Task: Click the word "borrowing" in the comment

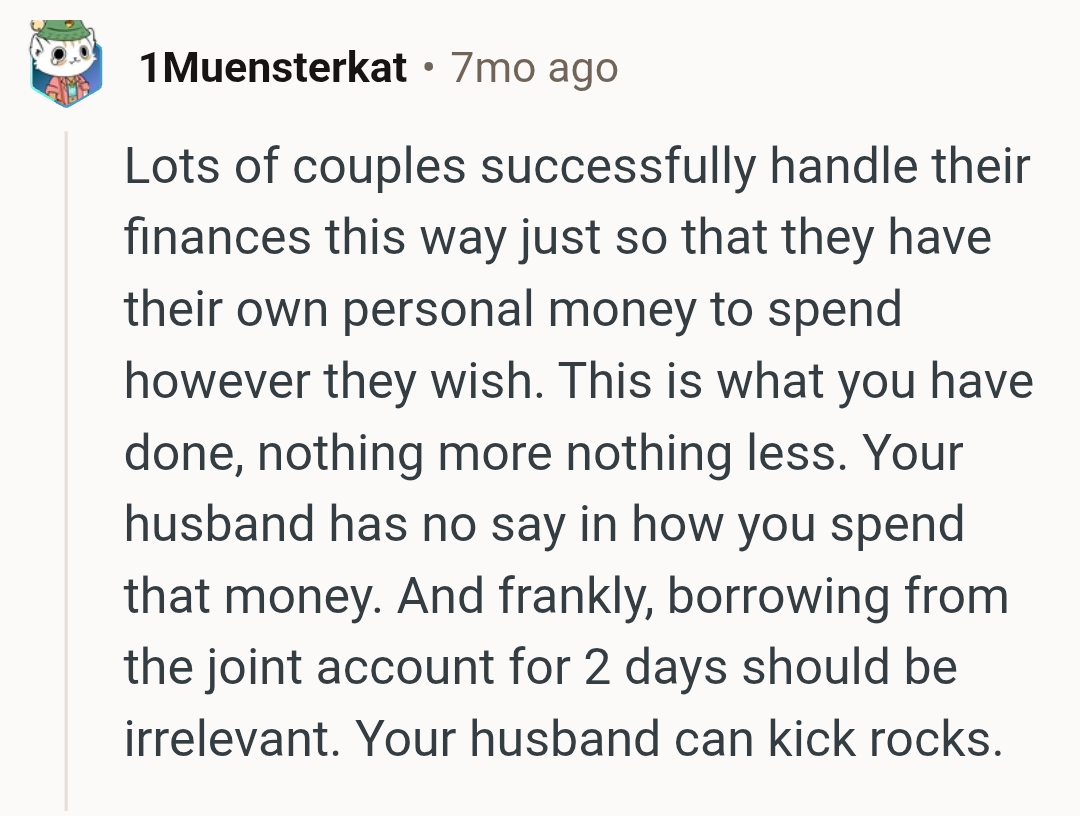Action: click(769, 597)
